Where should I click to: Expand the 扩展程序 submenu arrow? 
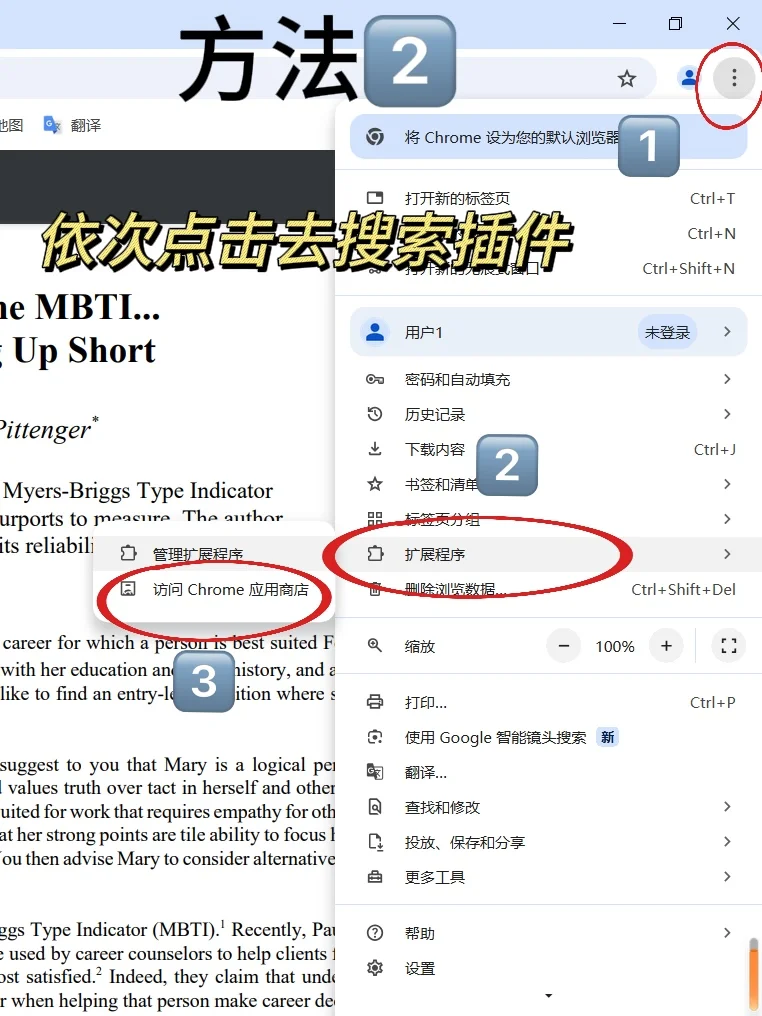click(727, 554)
